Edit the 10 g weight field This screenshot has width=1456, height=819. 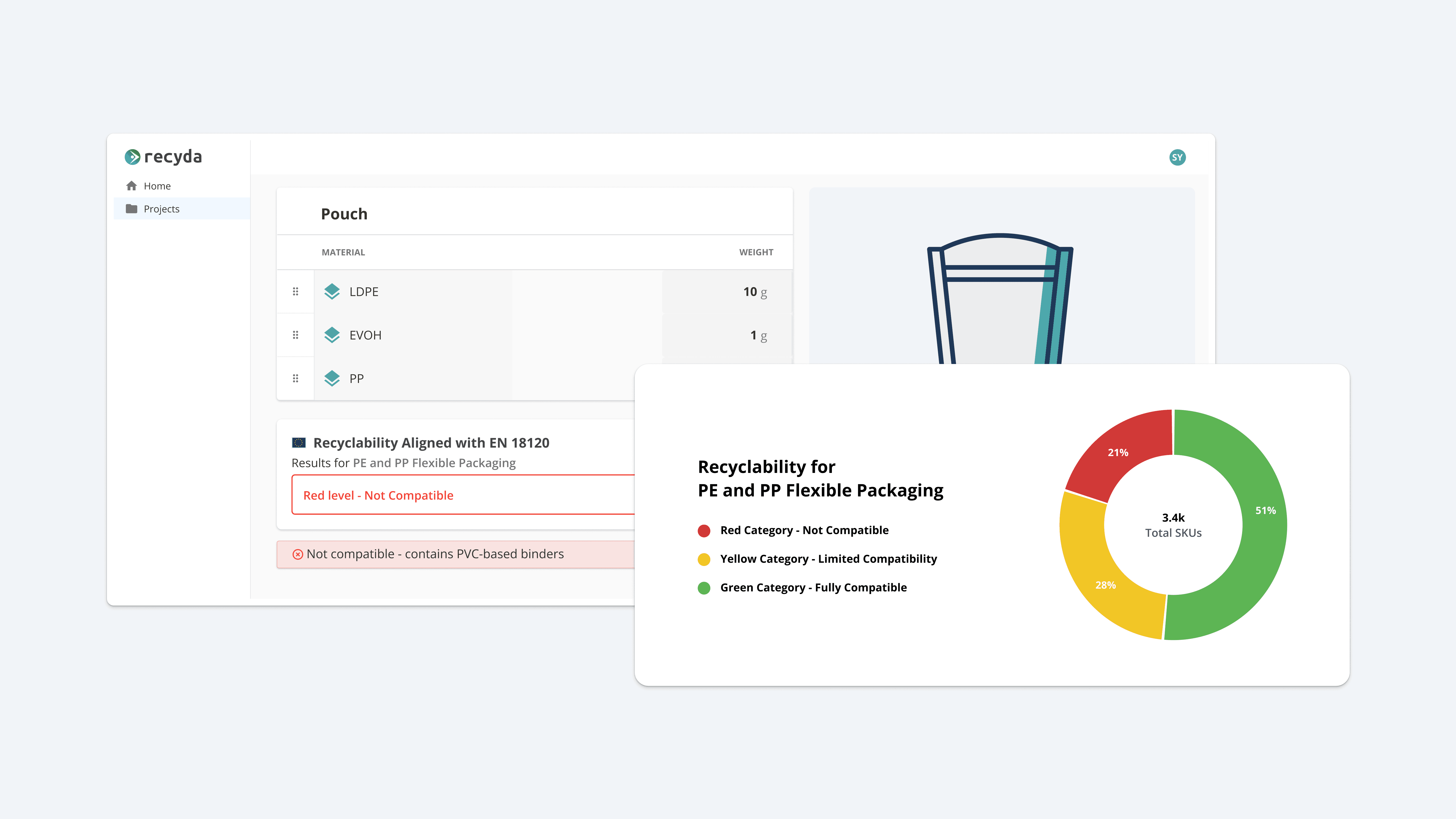tap(727, 292)
